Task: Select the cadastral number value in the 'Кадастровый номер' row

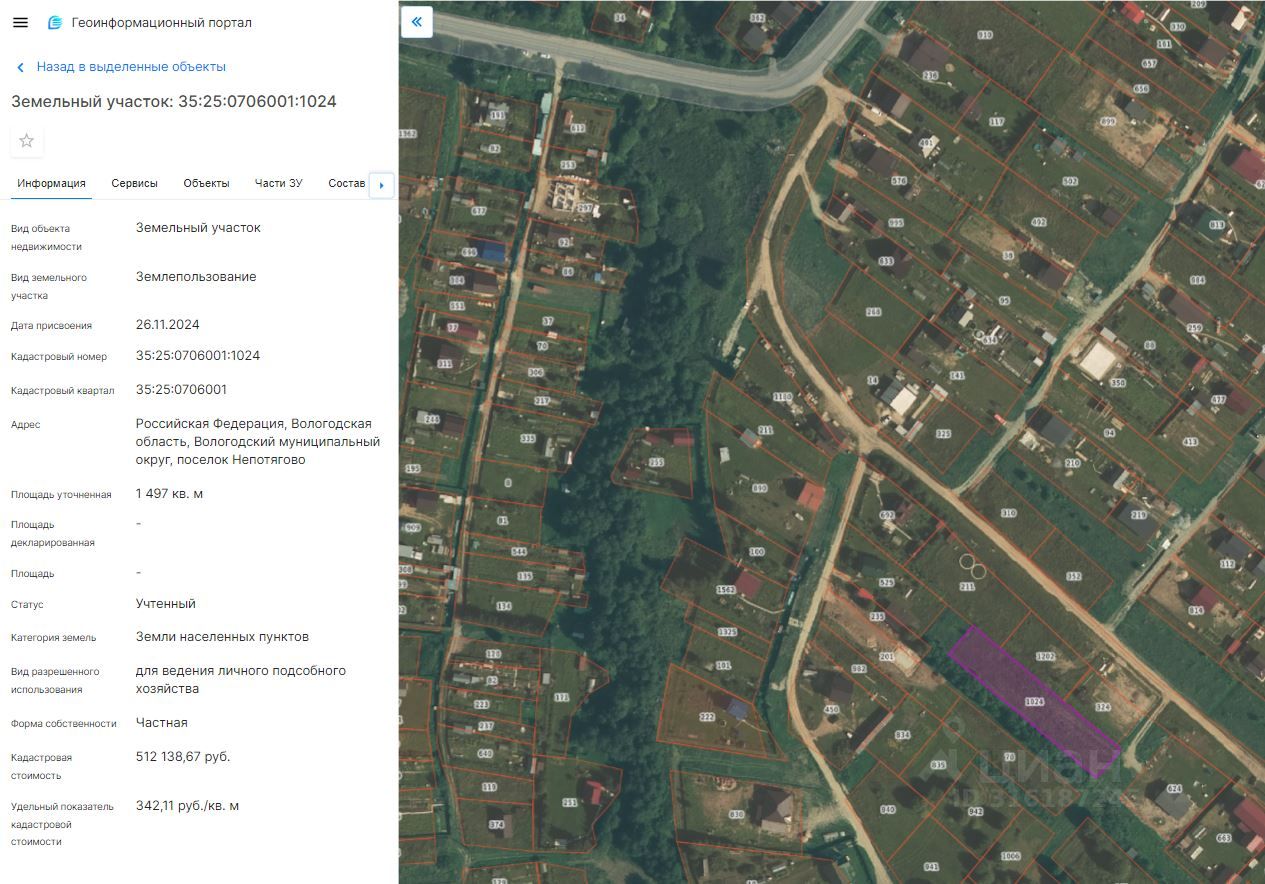Action: (198, 356)
